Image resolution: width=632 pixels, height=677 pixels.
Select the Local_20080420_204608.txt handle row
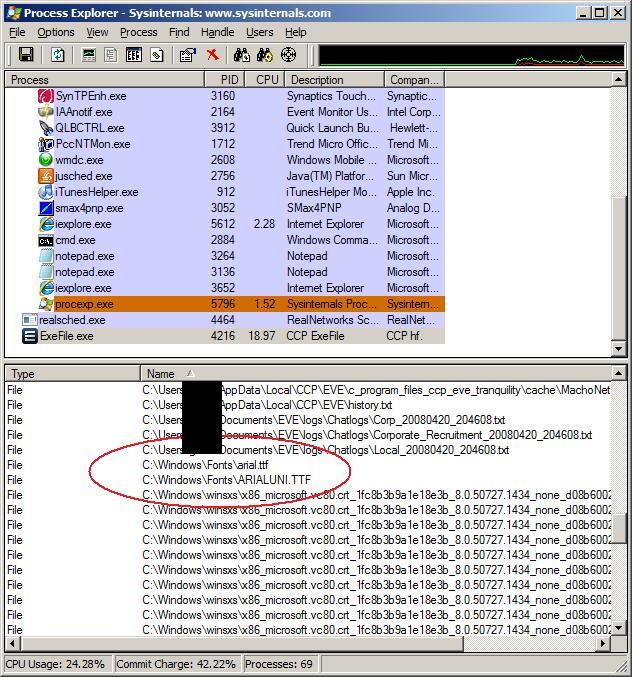[x=308, y=450]
